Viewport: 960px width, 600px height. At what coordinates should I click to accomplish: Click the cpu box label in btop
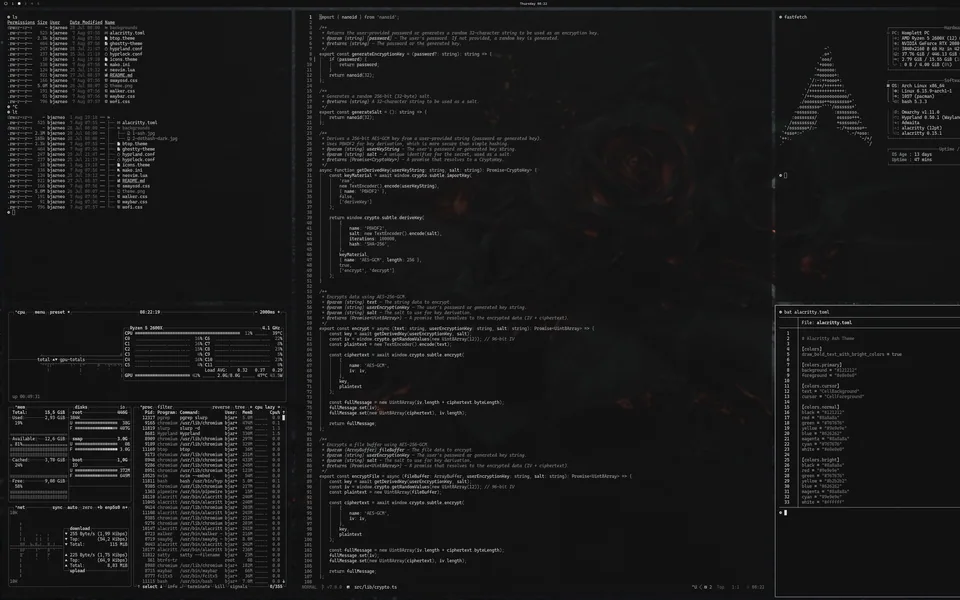click(21, 312)
